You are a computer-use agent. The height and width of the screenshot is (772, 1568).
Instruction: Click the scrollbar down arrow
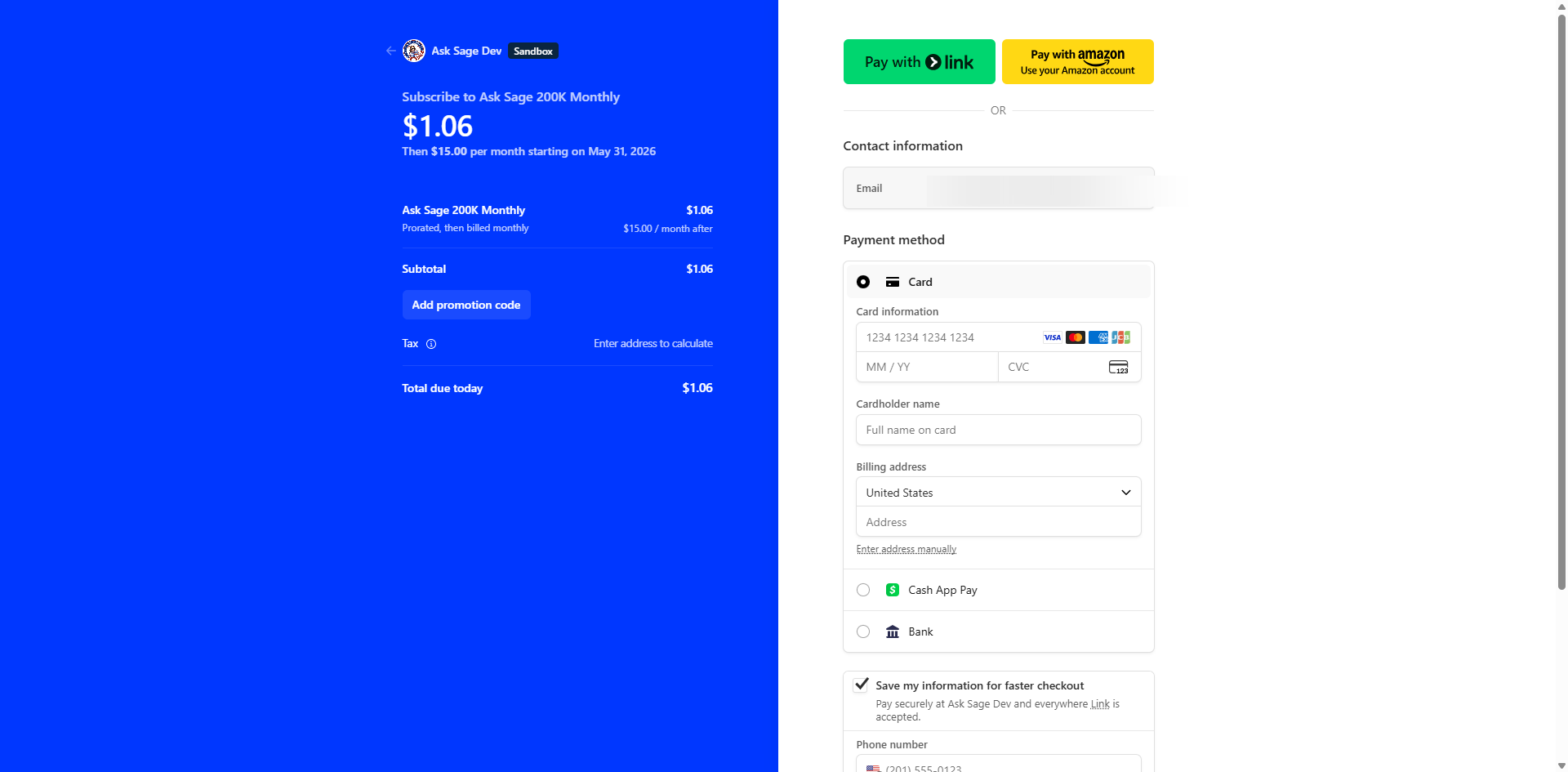click(1561, 765)
